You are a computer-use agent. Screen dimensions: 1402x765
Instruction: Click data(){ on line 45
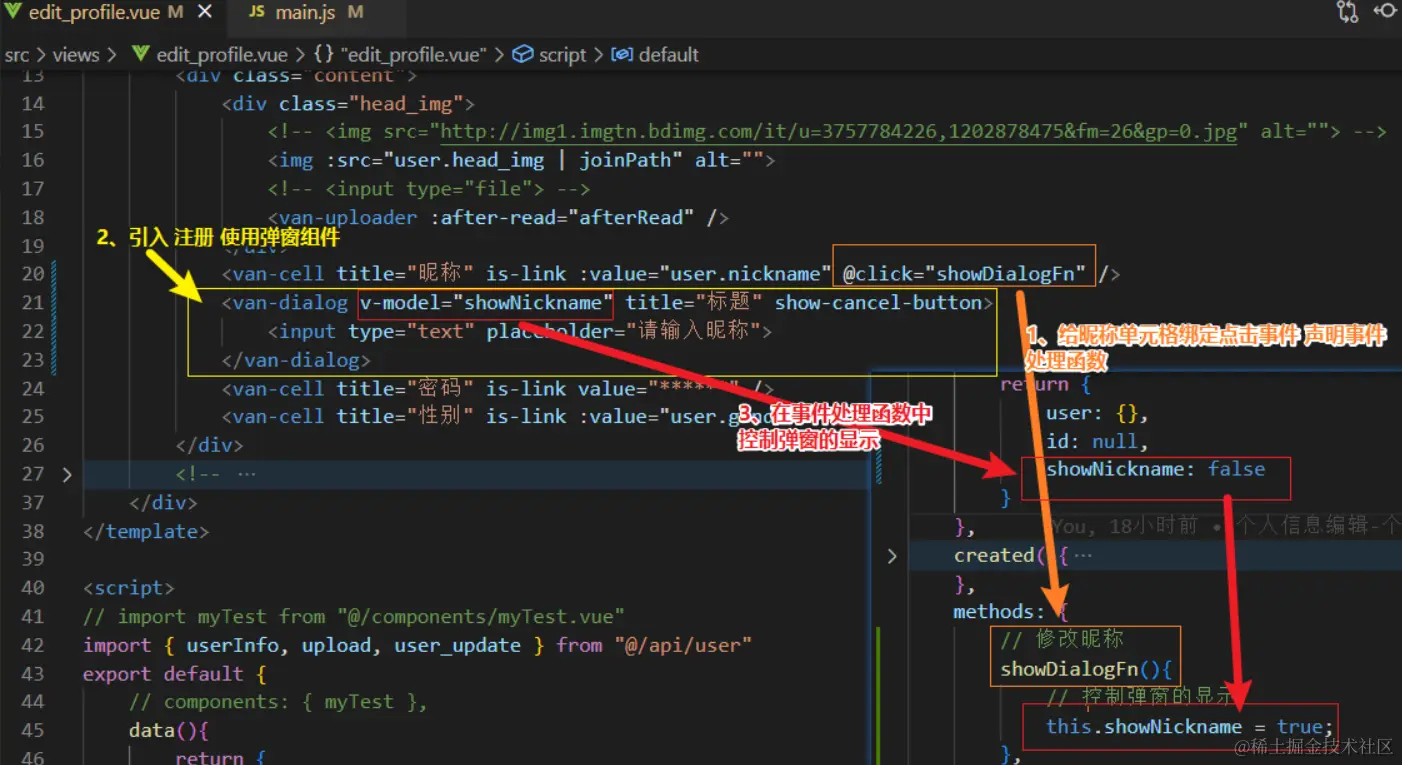[168, 731]
